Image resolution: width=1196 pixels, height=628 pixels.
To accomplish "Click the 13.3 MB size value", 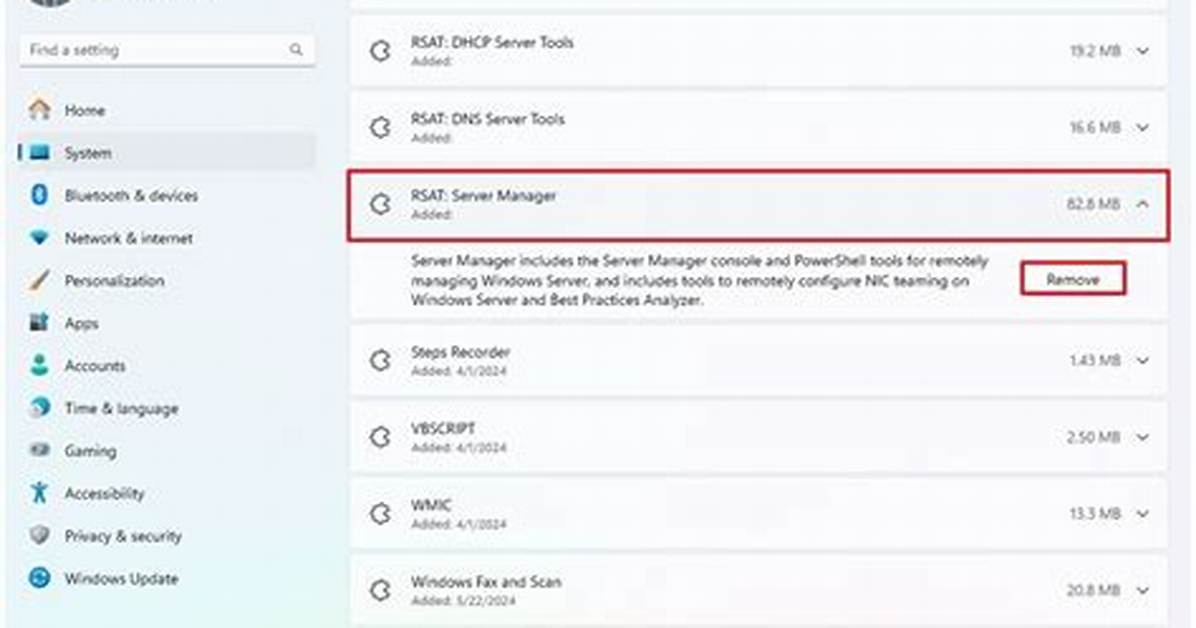I will [x=1095, y=514].
